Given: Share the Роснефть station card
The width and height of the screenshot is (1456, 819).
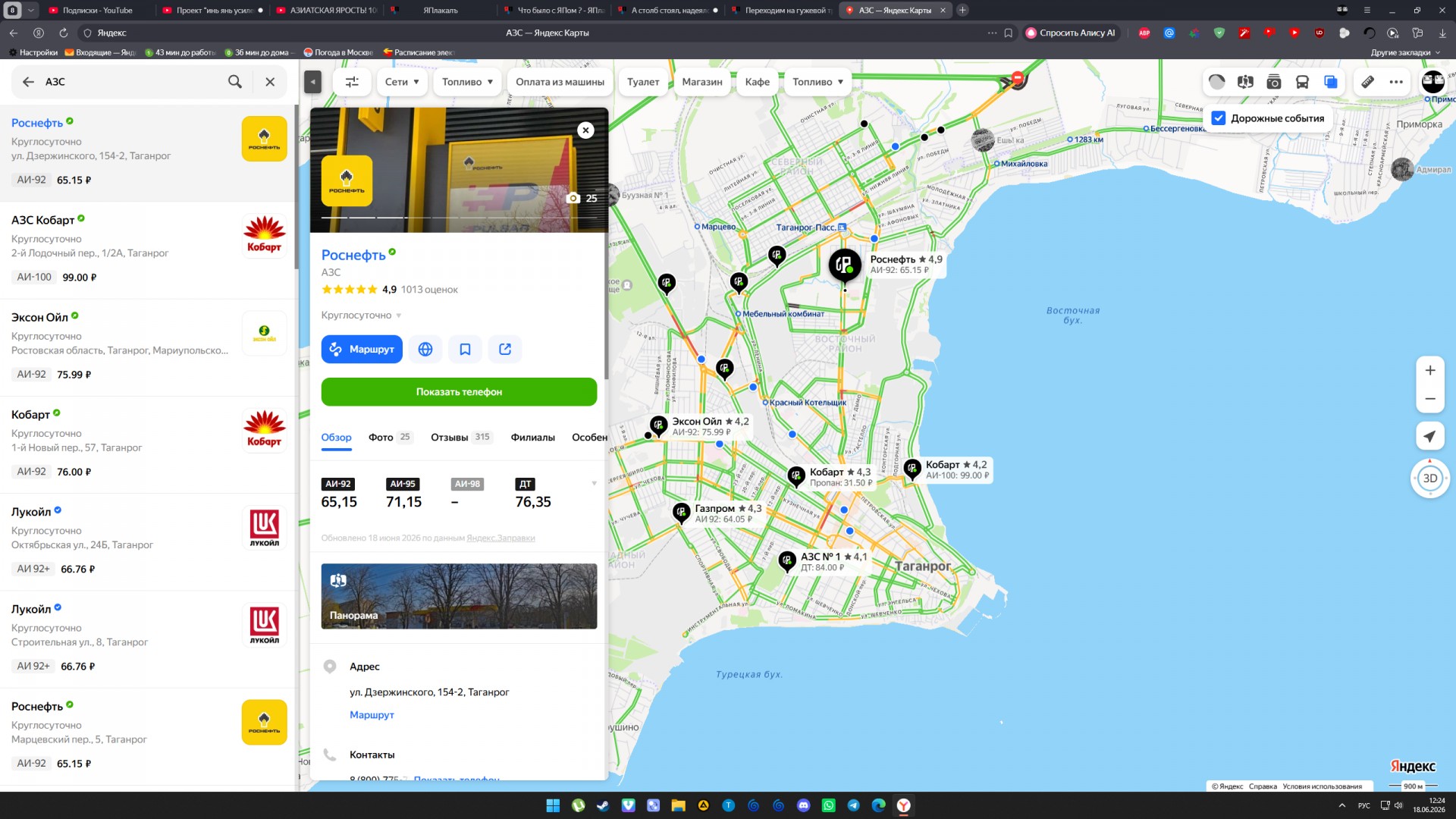Looking at the screenshot, I should (x=505, y=350).
